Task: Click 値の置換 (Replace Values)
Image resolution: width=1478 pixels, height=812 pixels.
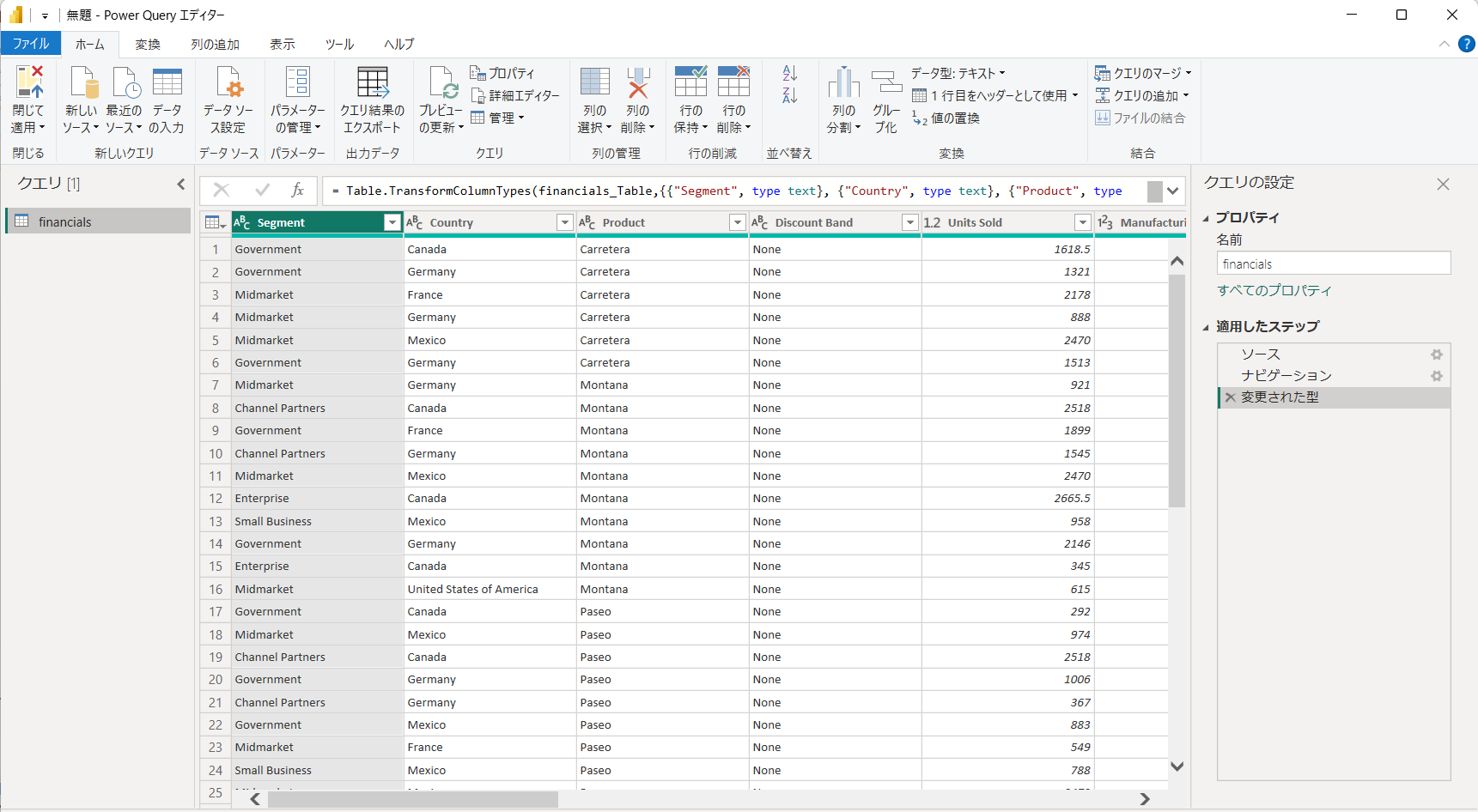Action: pyautogui.click(x=946, y=118)
